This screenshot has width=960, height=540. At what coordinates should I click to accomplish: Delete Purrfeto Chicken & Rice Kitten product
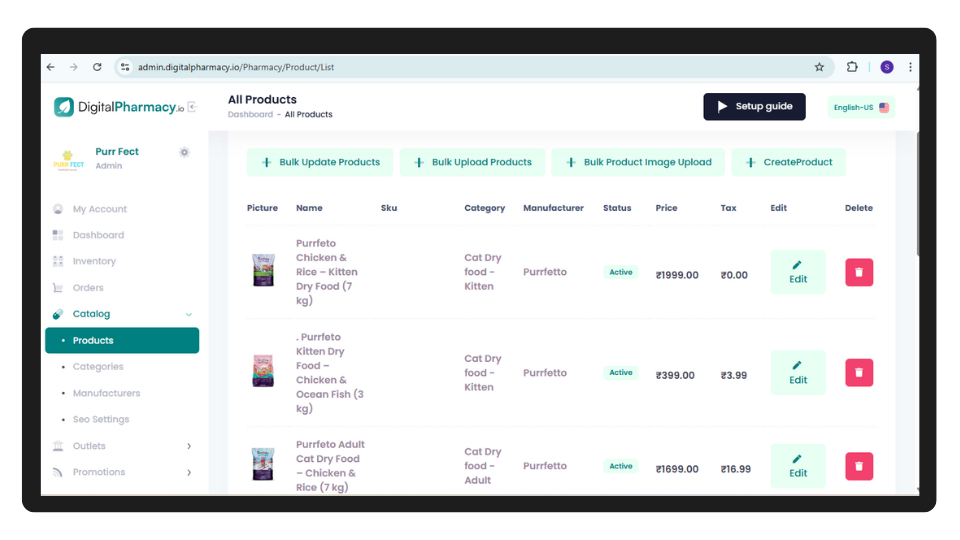(x=859, y=272)
